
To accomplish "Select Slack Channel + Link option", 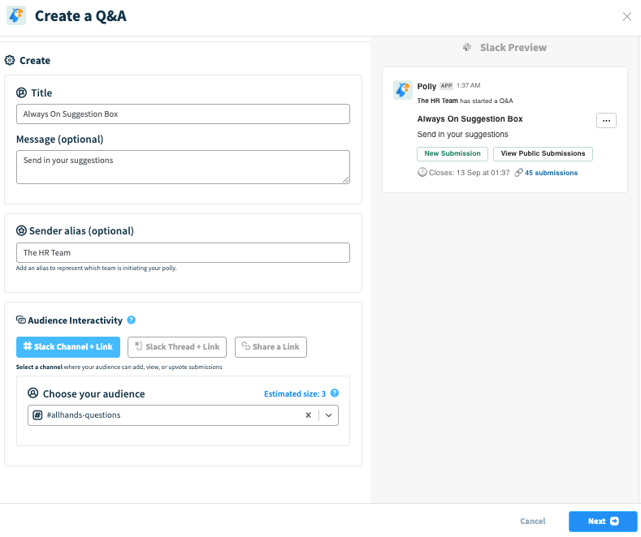I will tap(68, 347).
